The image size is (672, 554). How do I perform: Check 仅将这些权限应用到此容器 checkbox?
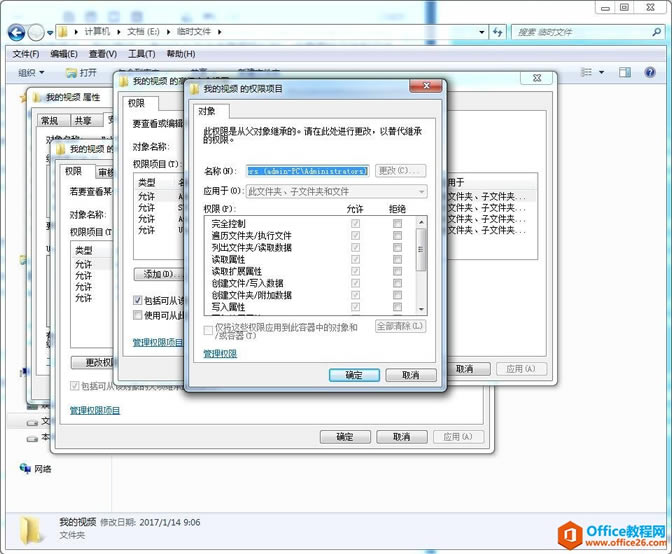[208, 330]
